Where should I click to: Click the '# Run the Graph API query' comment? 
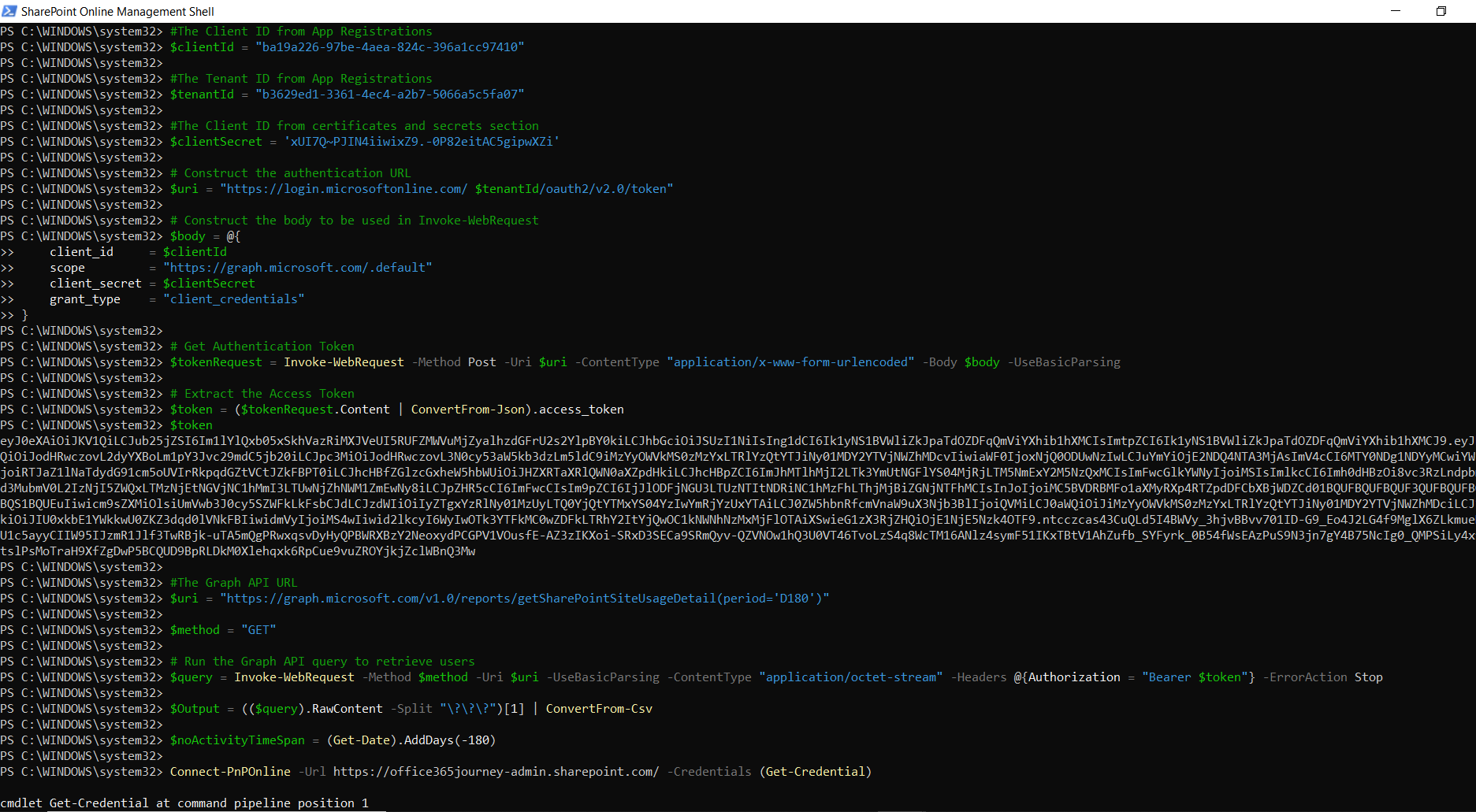point(322,662)
